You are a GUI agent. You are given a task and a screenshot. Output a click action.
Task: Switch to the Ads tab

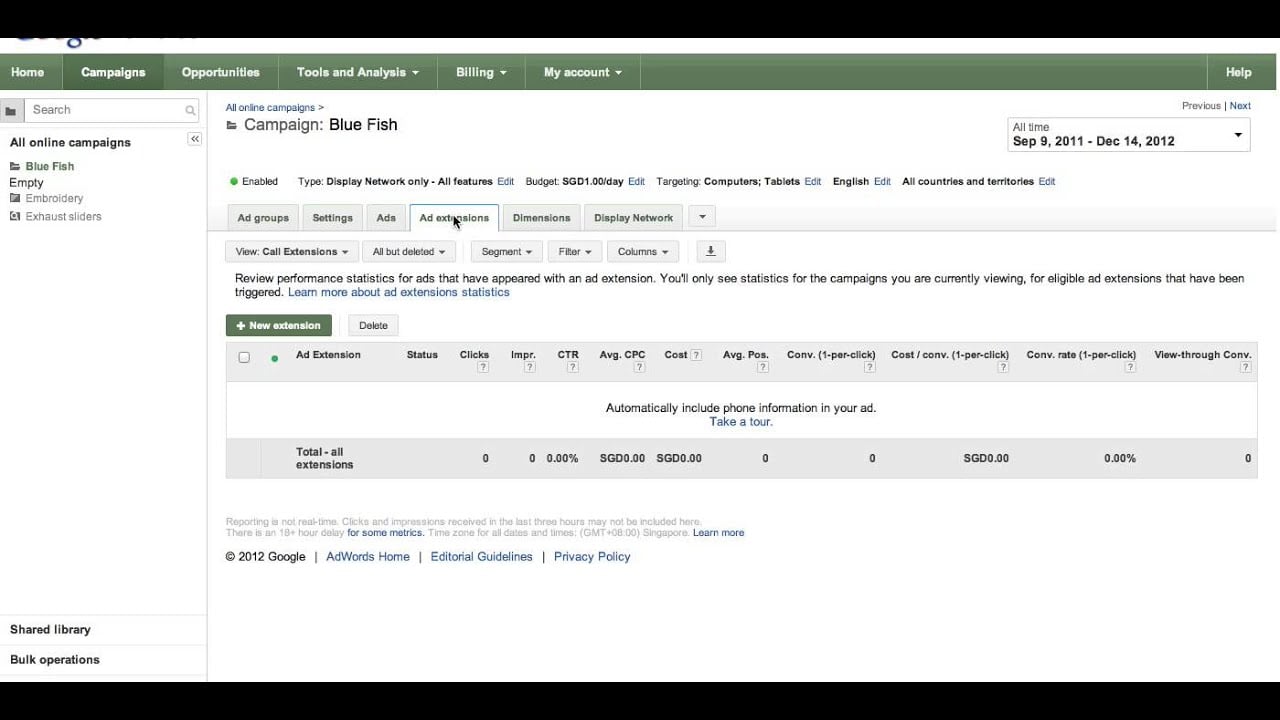click(x=386, y=218)
